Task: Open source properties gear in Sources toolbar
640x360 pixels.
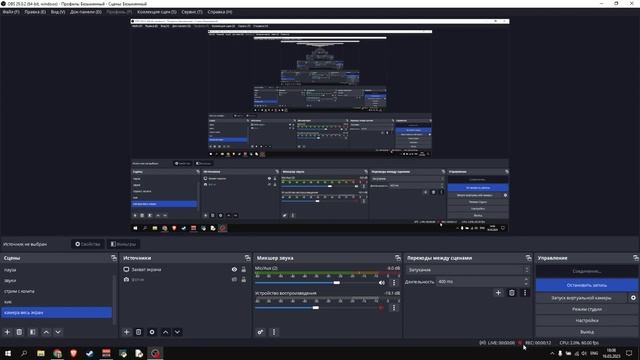Action: [x=152, y=332]
